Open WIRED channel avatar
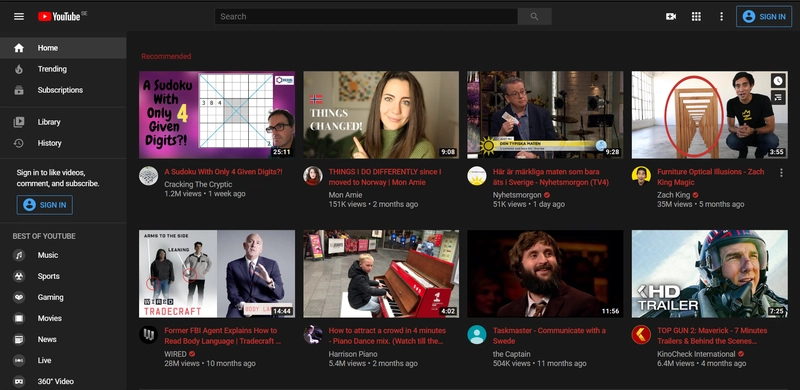Screen dimensions: 800x390 [148, 334]
